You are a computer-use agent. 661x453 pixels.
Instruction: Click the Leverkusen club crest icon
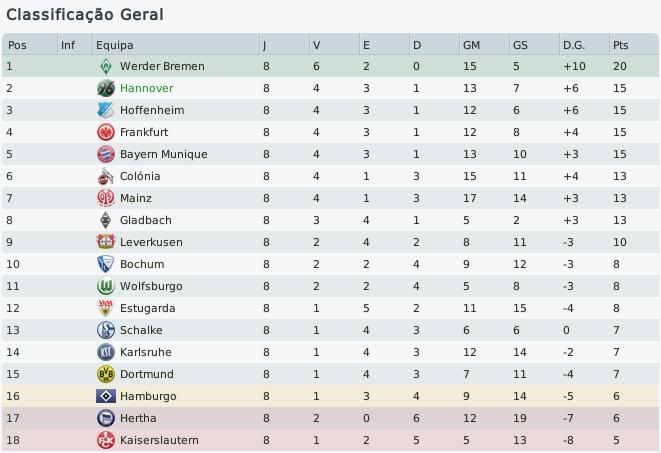(105, 242)
